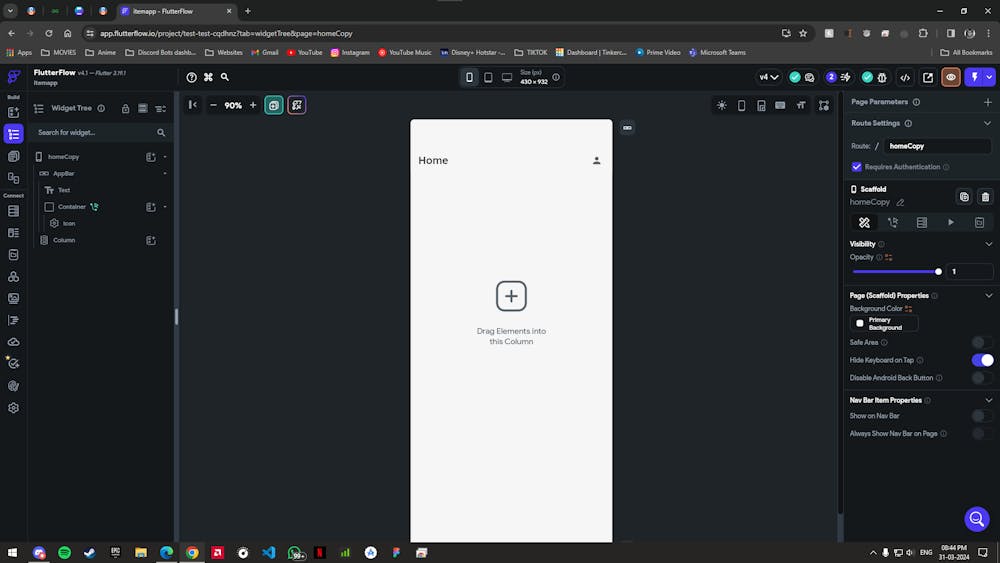
Task: Click the Primary Background color swatch
Action: click(860, 324)
